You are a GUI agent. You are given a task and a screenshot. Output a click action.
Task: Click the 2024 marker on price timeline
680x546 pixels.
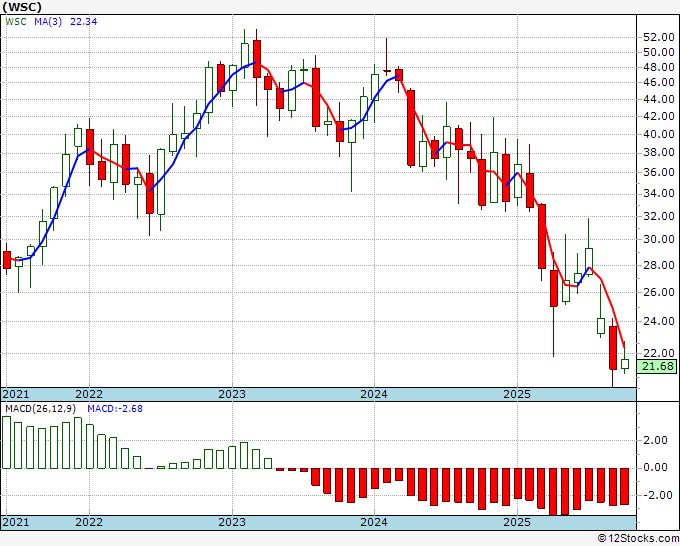(x=374, y=394)
